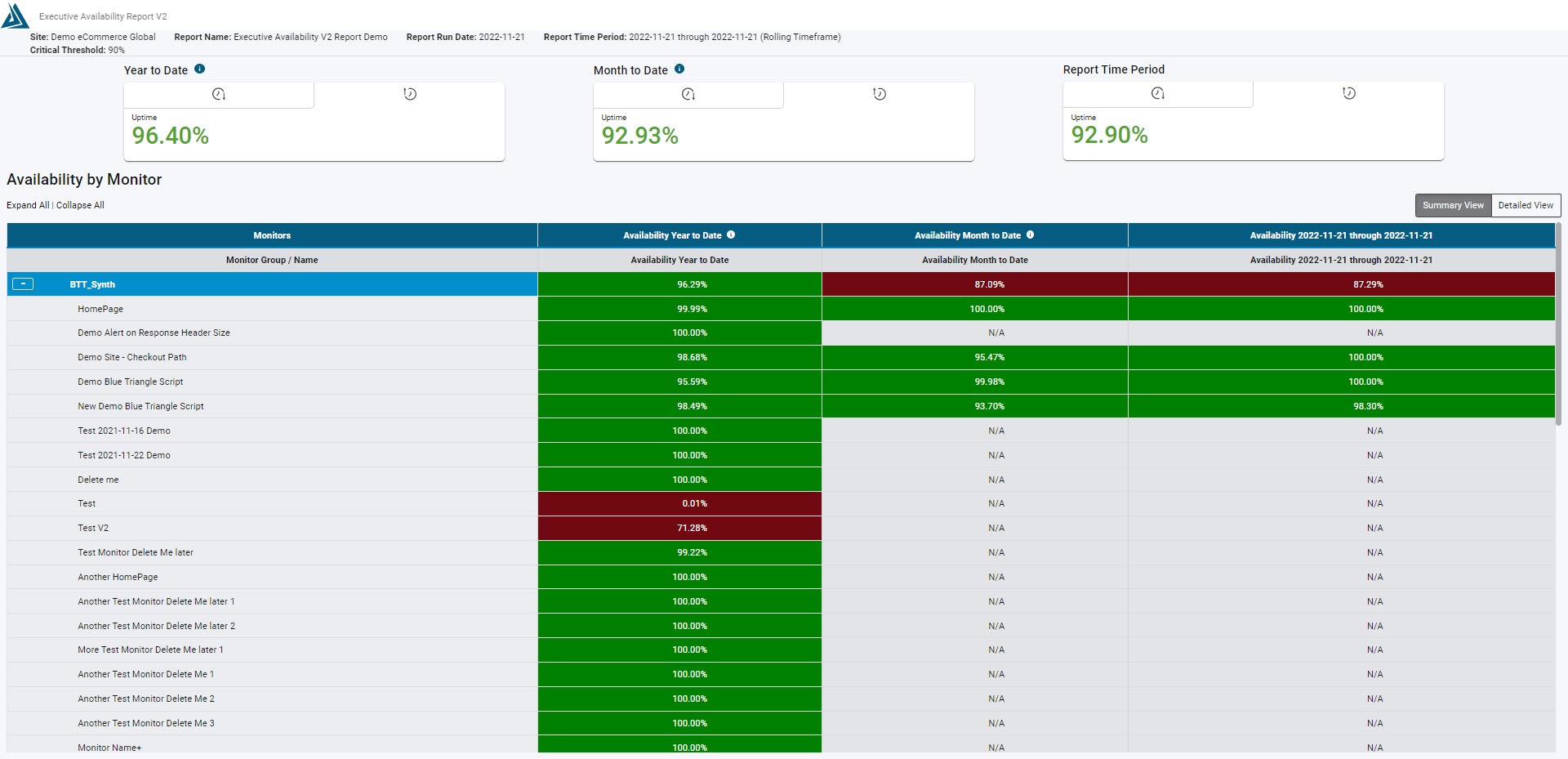Click the info icon beside Year to Date heading
This screenshot has width=1568, height=759.
(x=200, y=69)
